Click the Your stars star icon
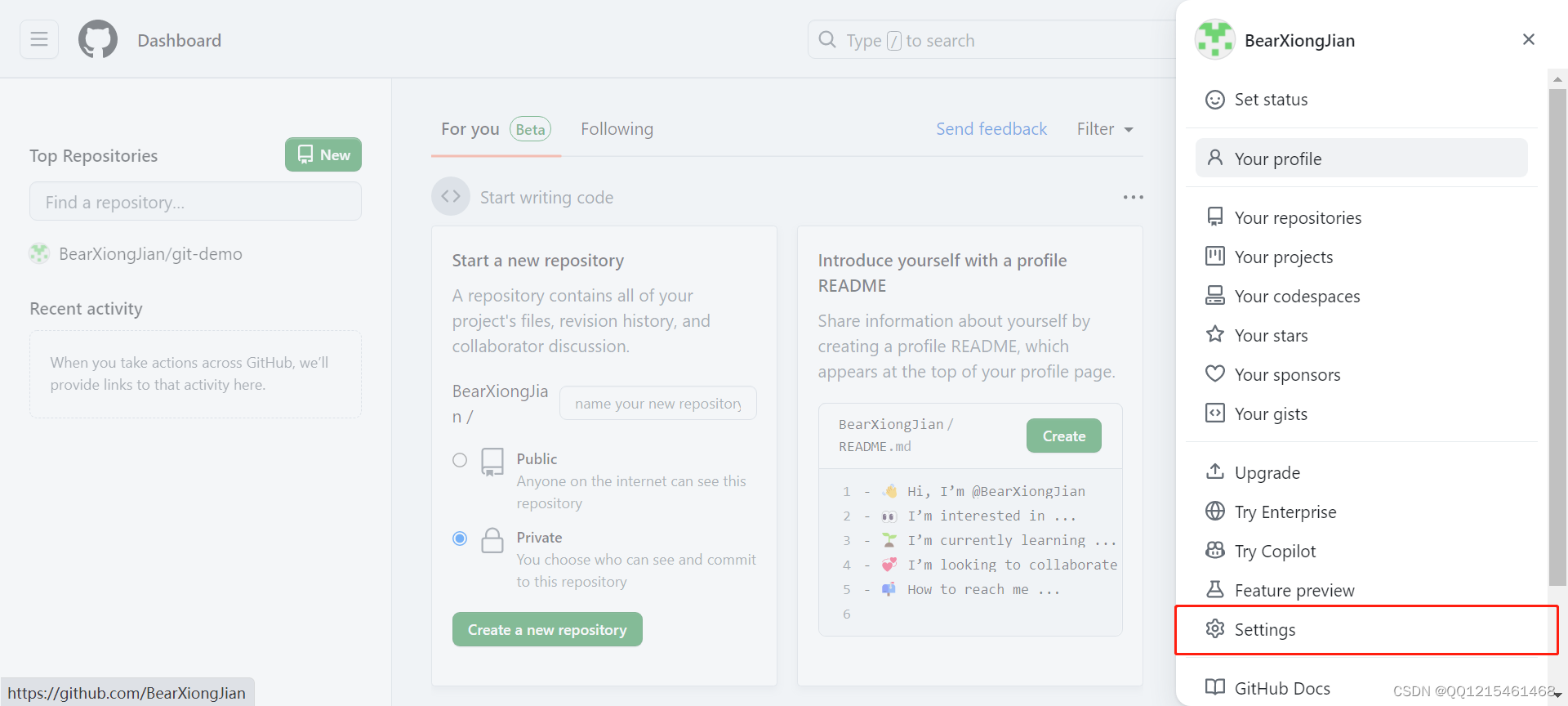The height and width of the screenshot is (706, 1568). click(1215, 334)
